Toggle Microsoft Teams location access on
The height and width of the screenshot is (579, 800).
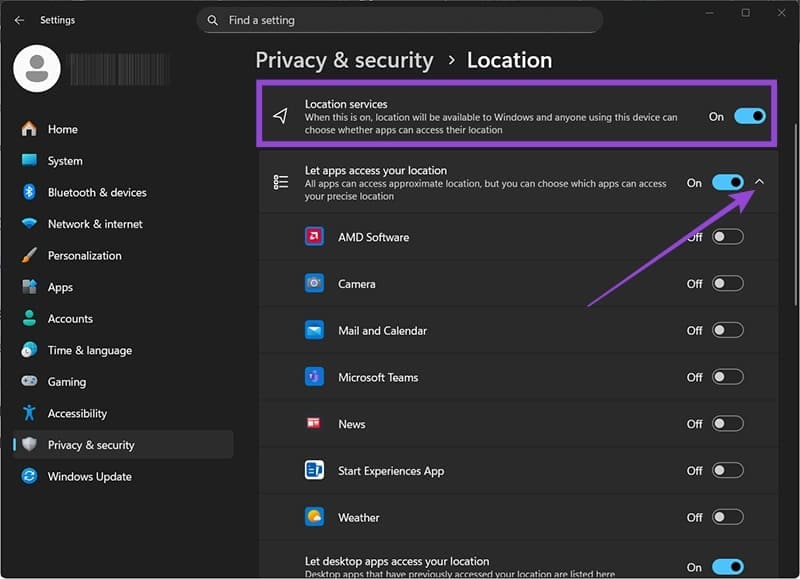pyautogui.click(x=728, y=377)
